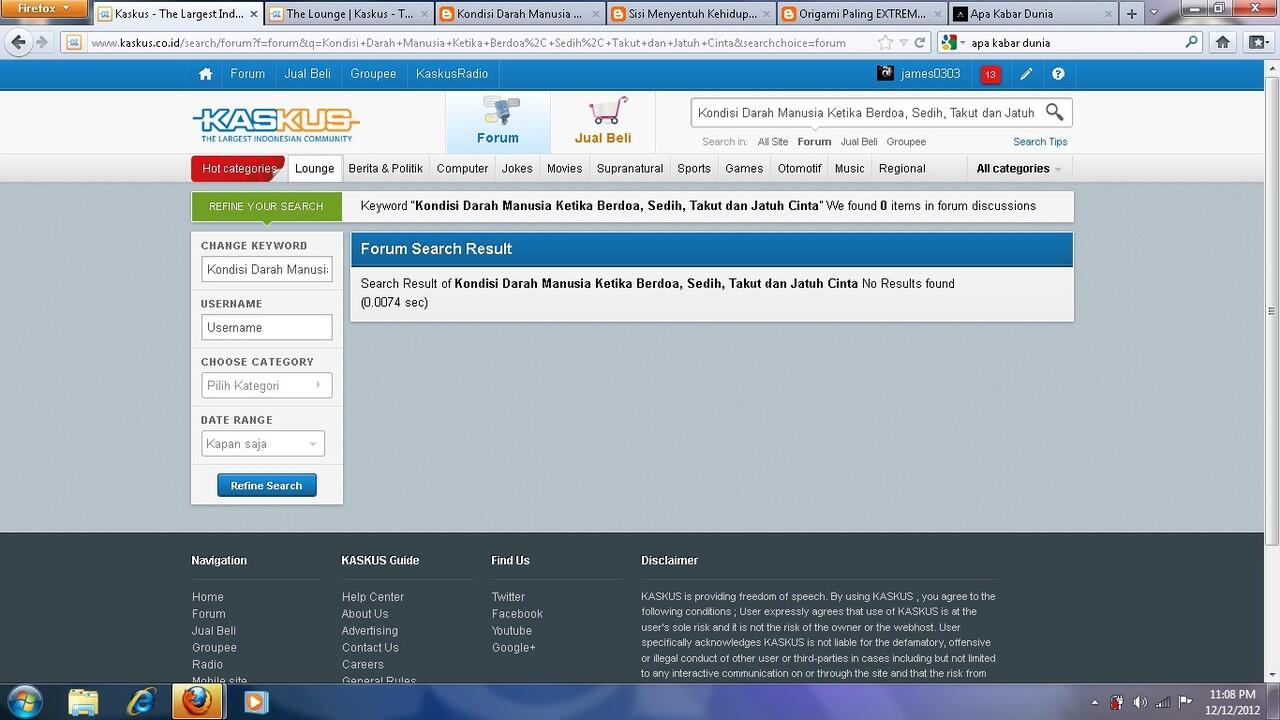The height and width of the screenshot is (720, 1280).
Task: Open the Otomotif category
Action: click(x=799, y=169)
